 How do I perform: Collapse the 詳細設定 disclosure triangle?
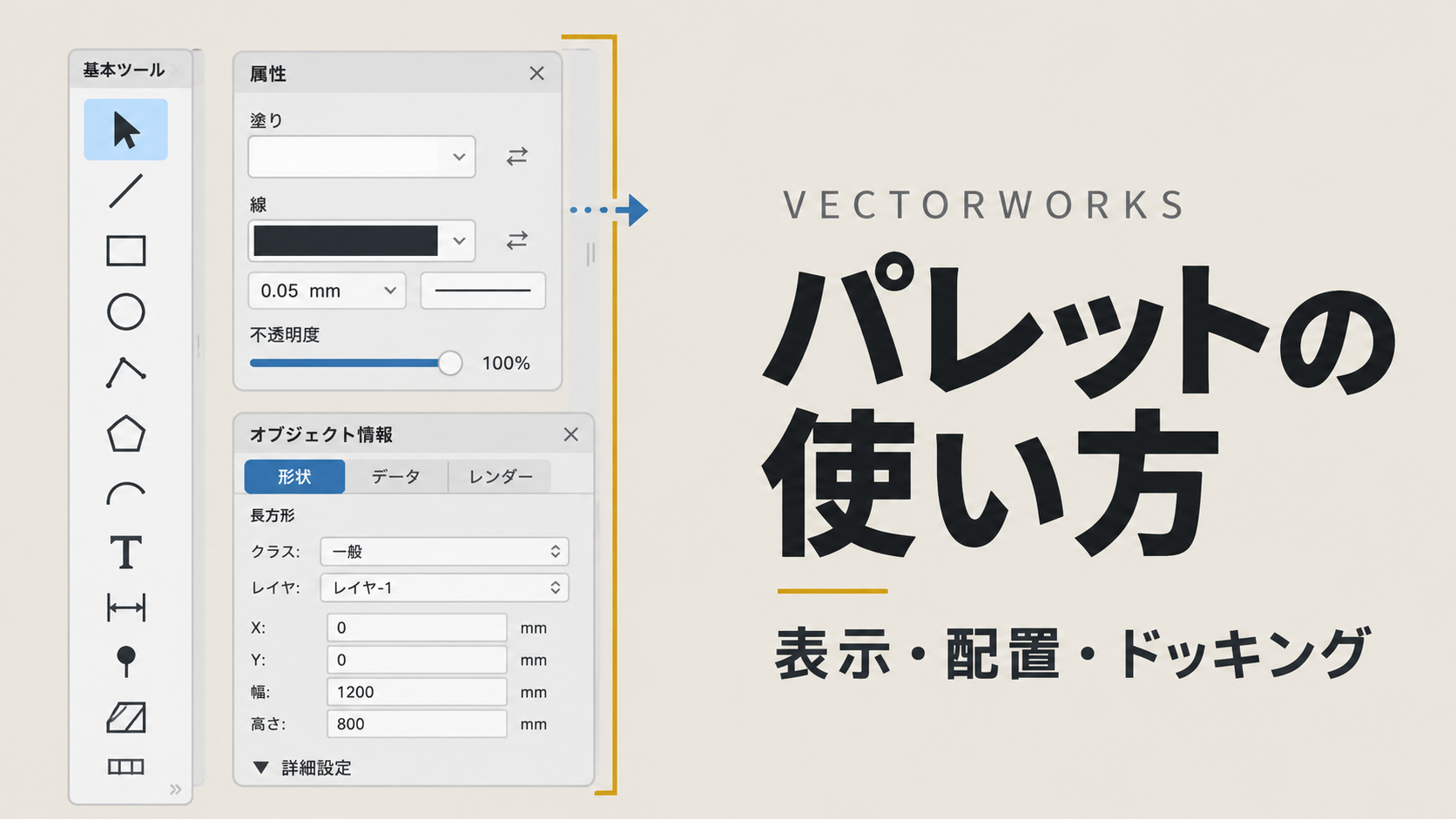tap(260, 768)
